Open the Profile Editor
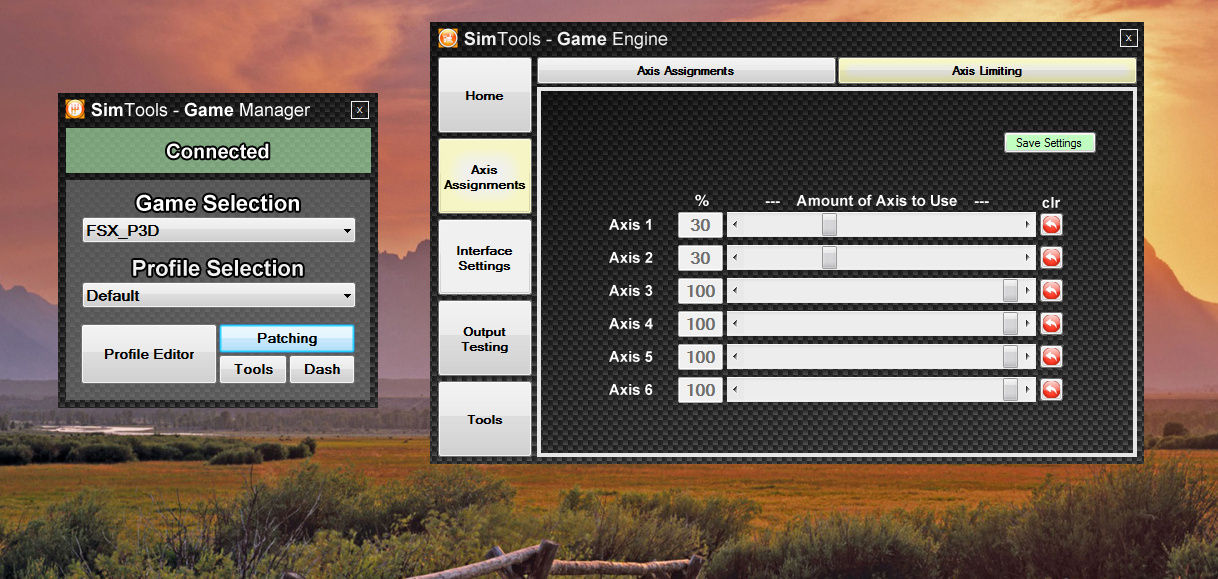The height and width of the screenshot is (579, 1218). click(x=149, y=354)
